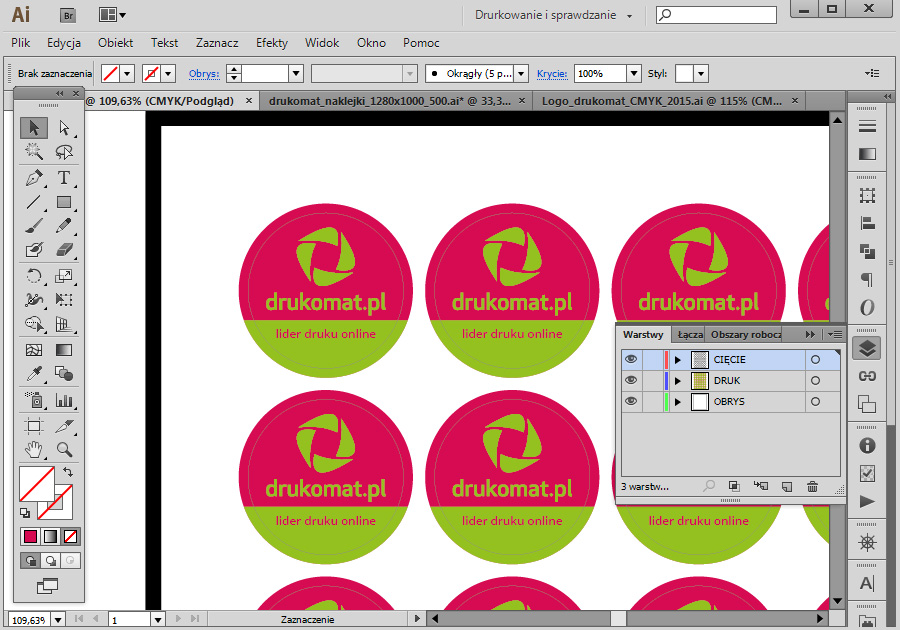Click the Obrys link in control bar

pos(204,74)
